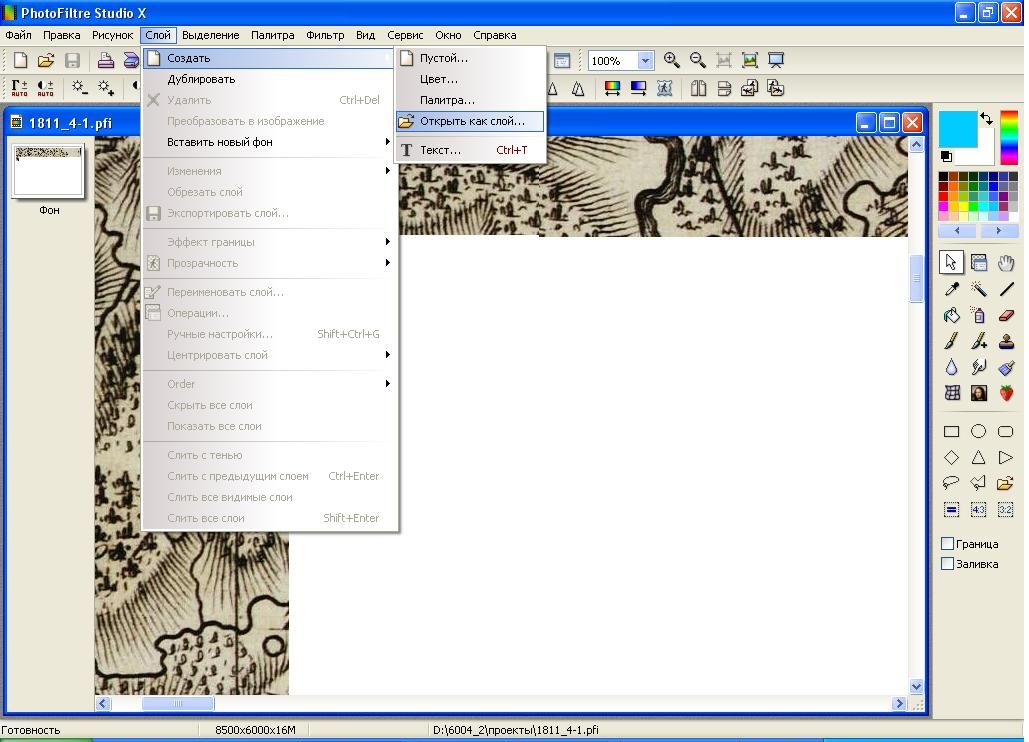Select the Фон layer thumbnail

(x=48, y=171)
